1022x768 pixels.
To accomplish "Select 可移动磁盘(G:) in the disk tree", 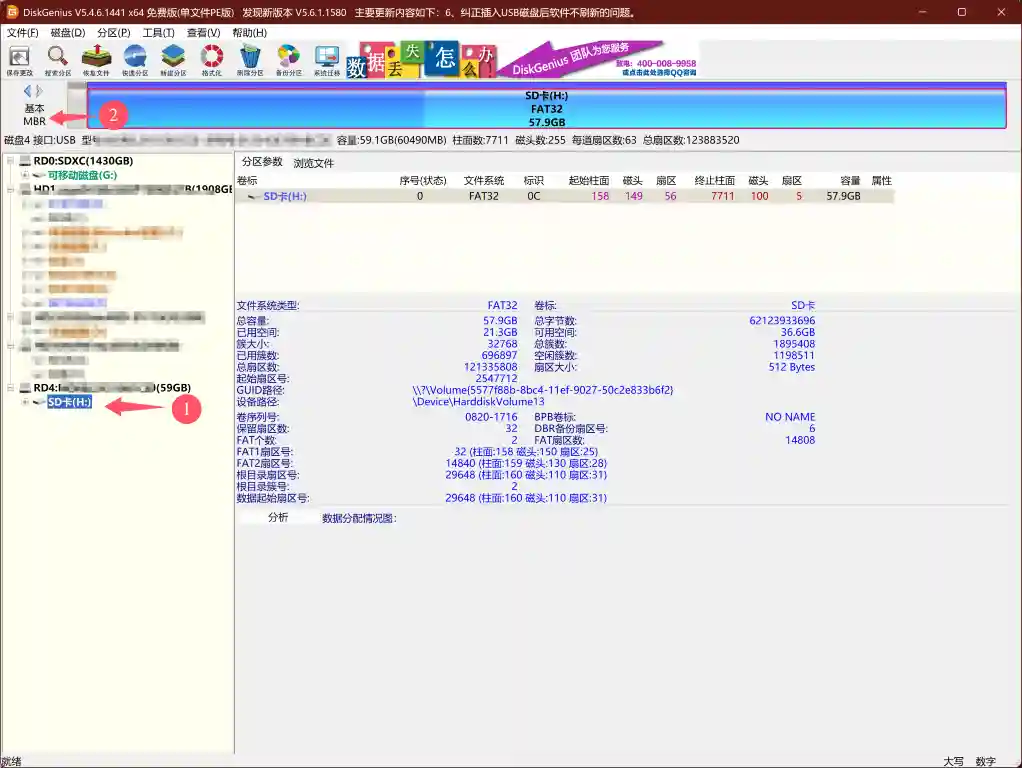I will click(80, 175).
